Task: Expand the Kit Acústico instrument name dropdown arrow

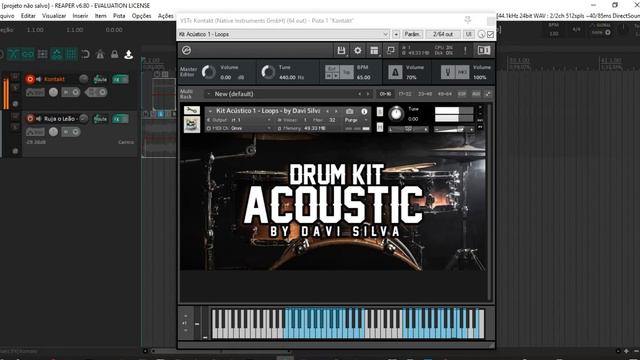Action: pos(210,111)
